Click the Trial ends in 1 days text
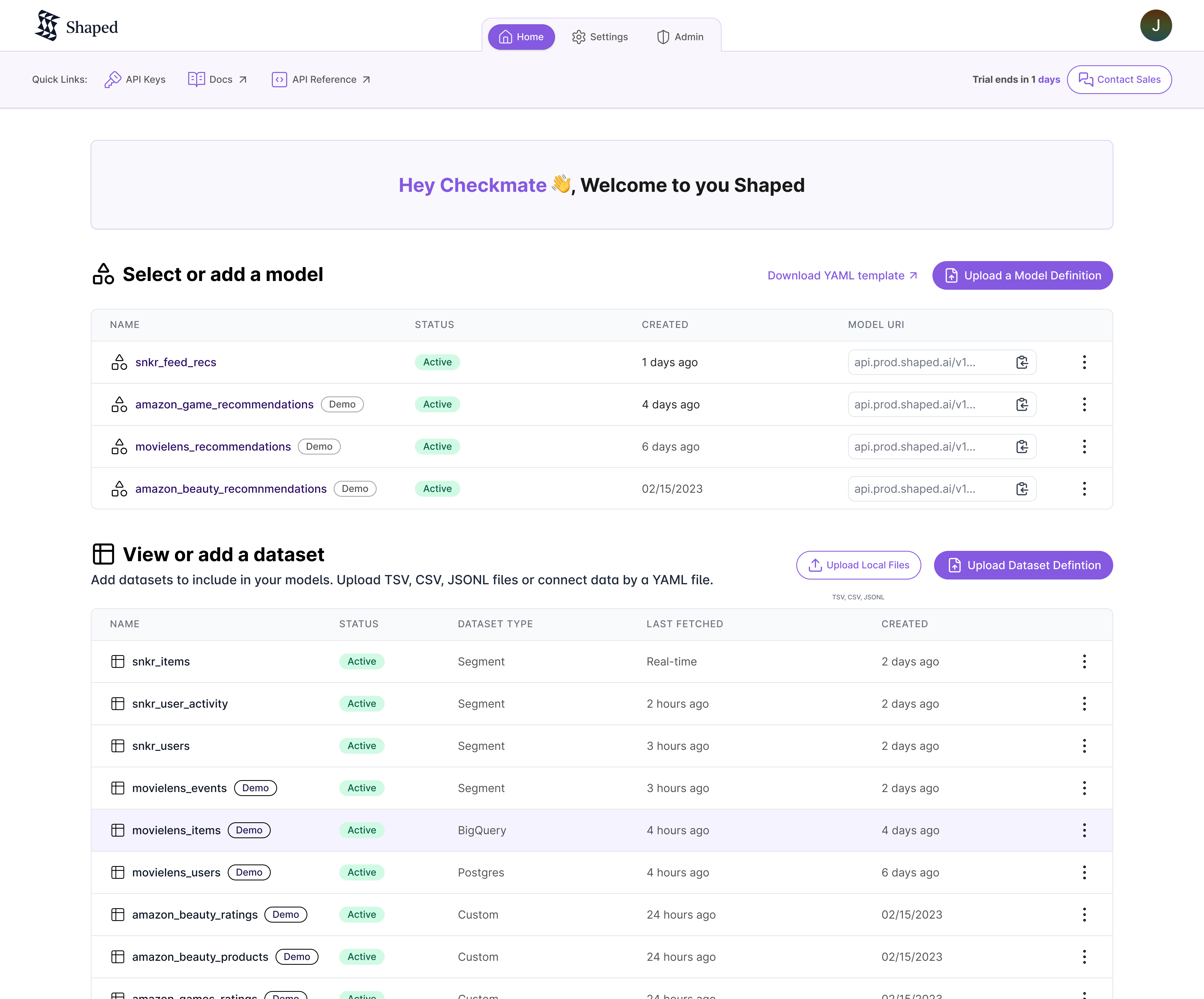Viewport: 1204px width, 999px height. [1016, 80]
